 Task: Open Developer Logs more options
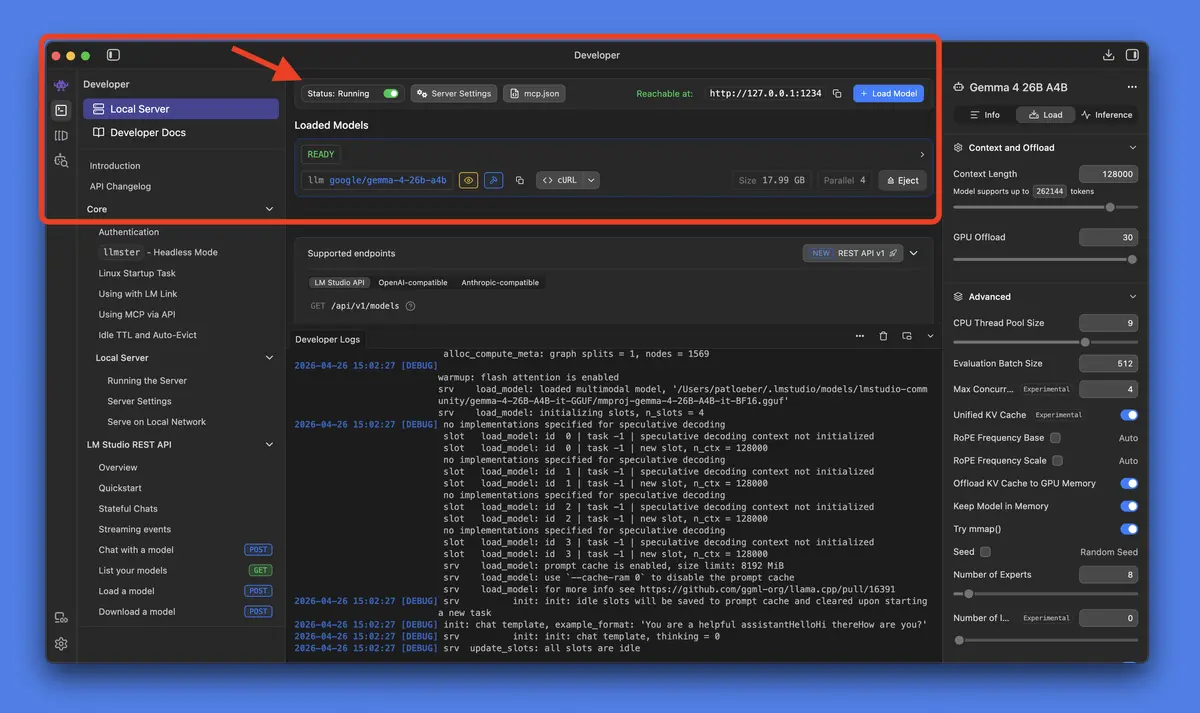point(860,336)
